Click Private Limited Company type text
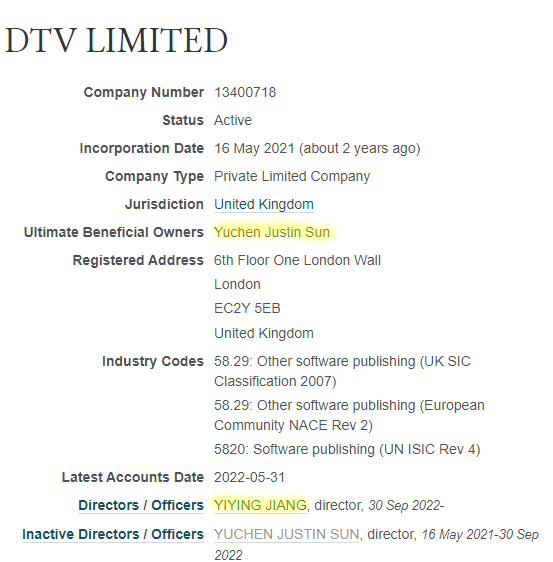This screenshot has height=562, width=553. pos(292,176)
